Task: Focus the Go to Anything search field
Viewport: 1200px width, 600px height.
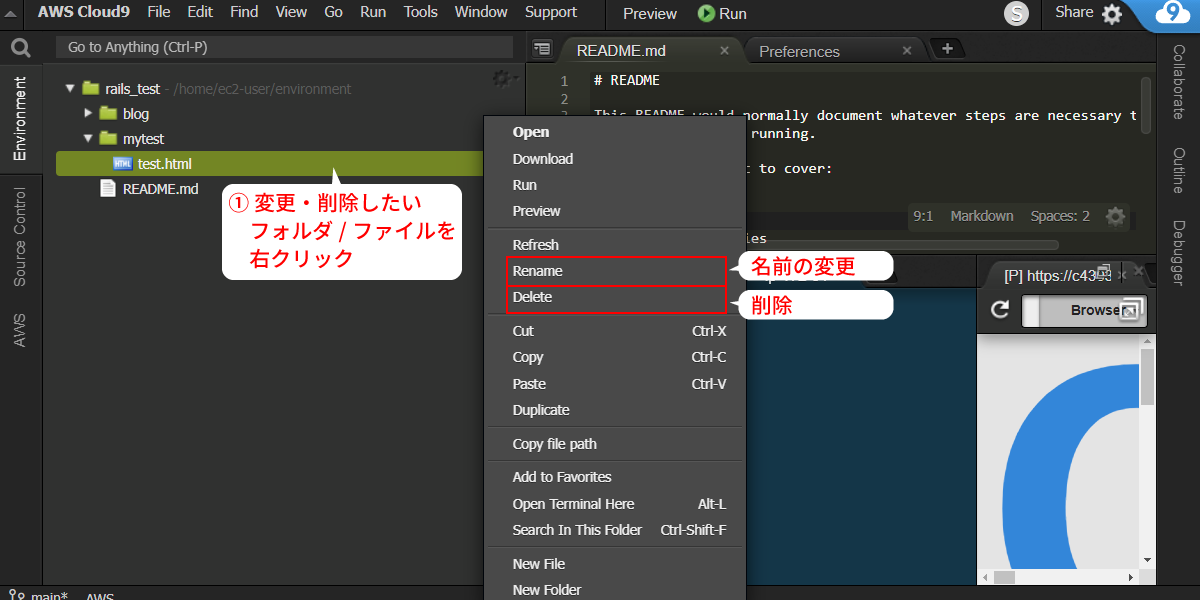Action: [284, 47]
